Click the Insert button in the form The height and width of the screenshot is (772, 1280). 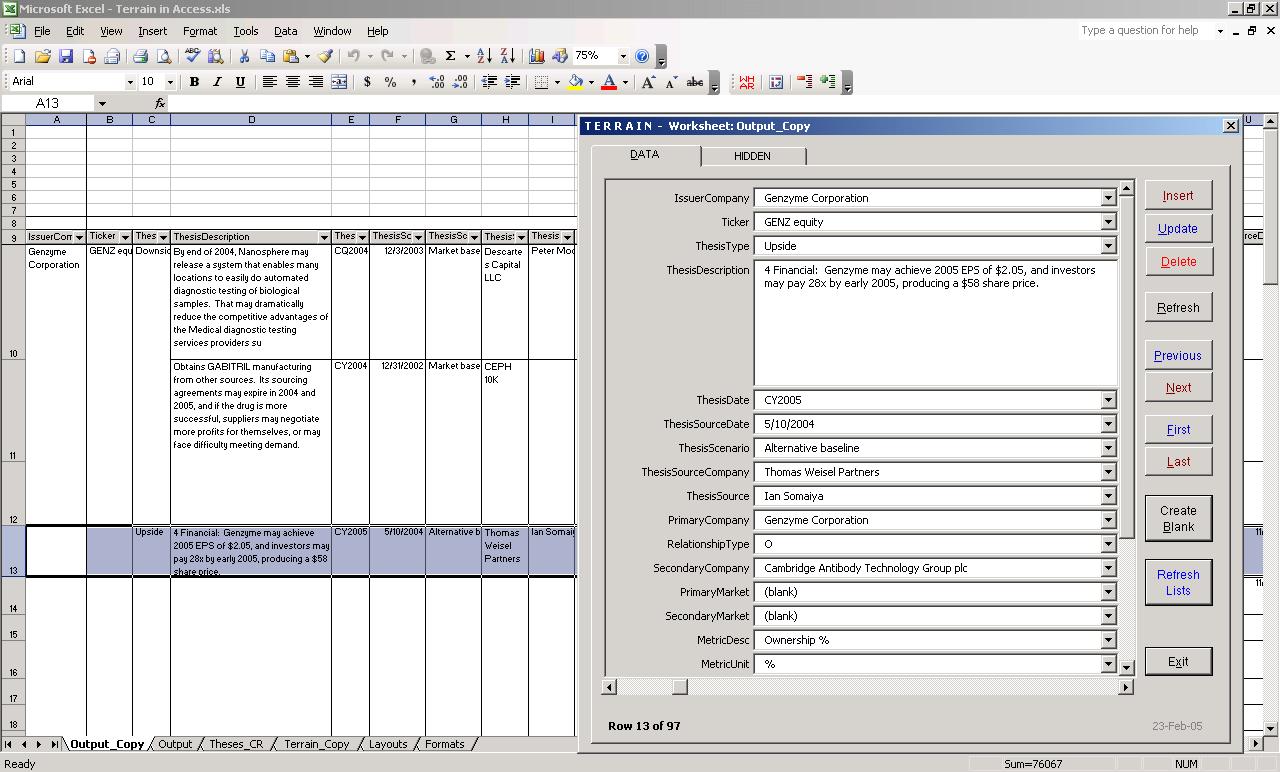(x=1178, y=196)
